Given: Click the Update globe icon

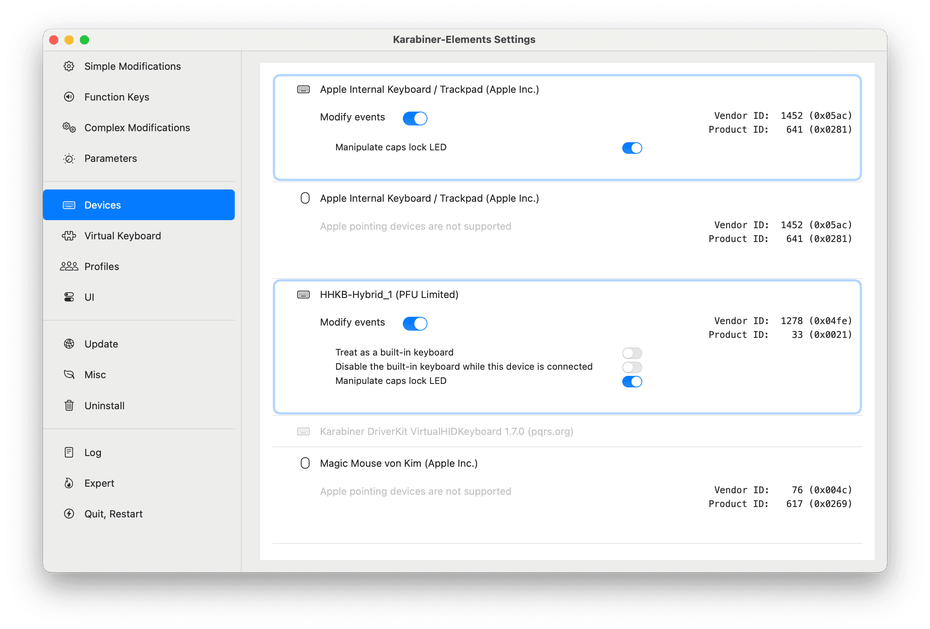Looking at the screenshot, I should 69,344.
